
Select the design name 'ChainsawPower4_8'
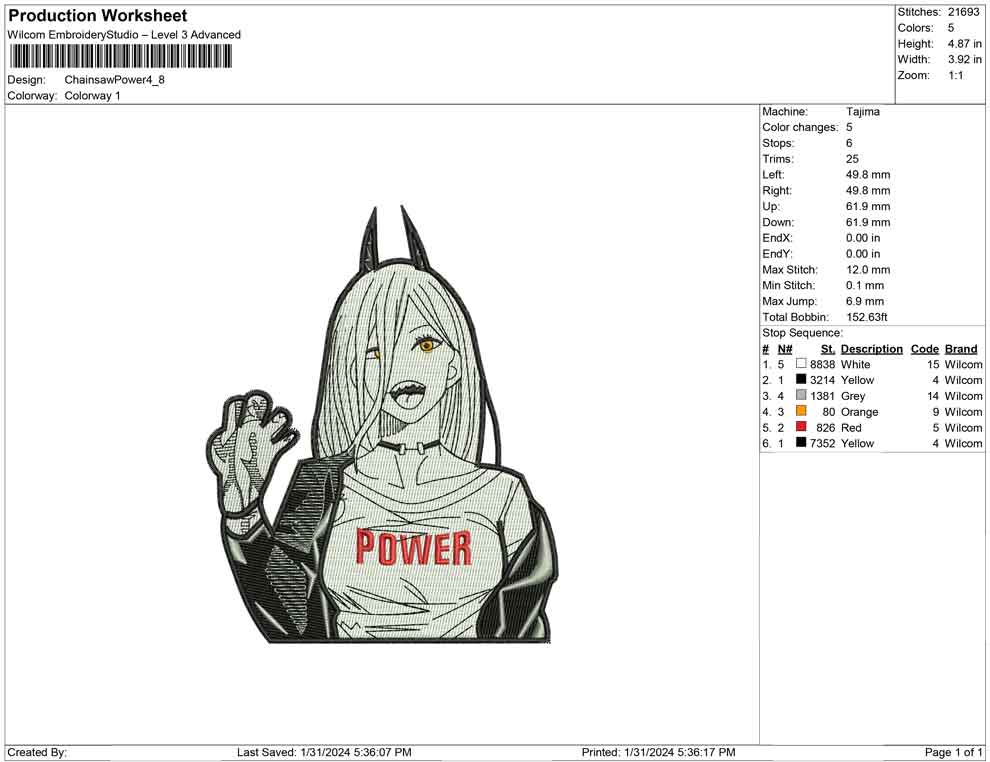coord(115,80)
